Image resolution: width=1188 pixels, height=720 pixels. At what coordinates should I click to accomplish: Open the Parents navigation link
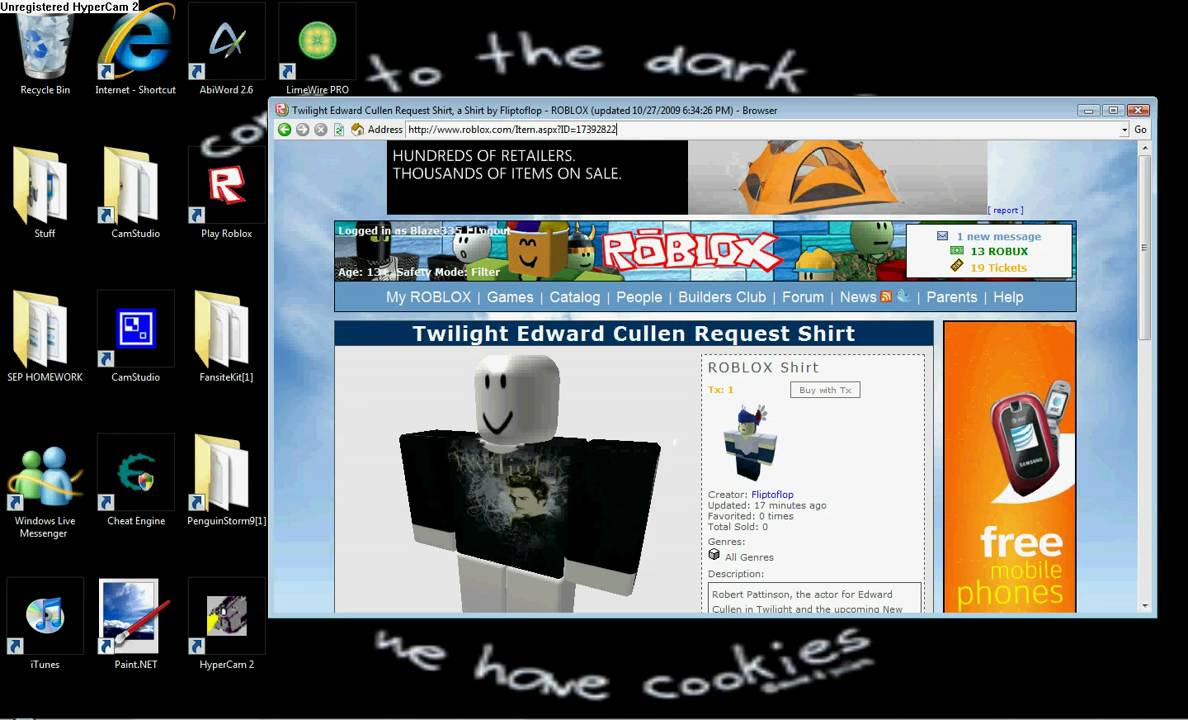(952, 297)
